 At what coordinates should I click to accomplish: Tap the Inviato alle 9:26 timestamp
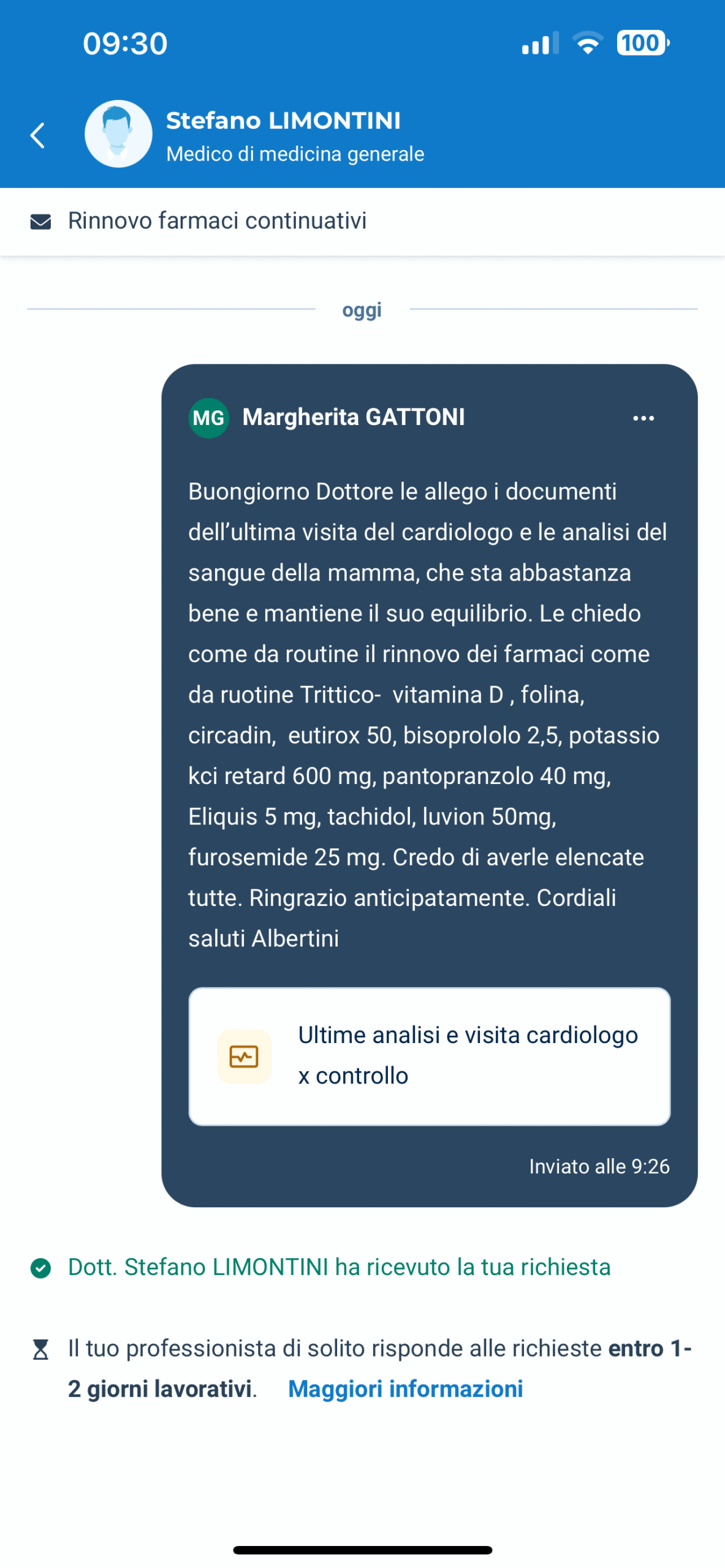tap(599, 1166)
